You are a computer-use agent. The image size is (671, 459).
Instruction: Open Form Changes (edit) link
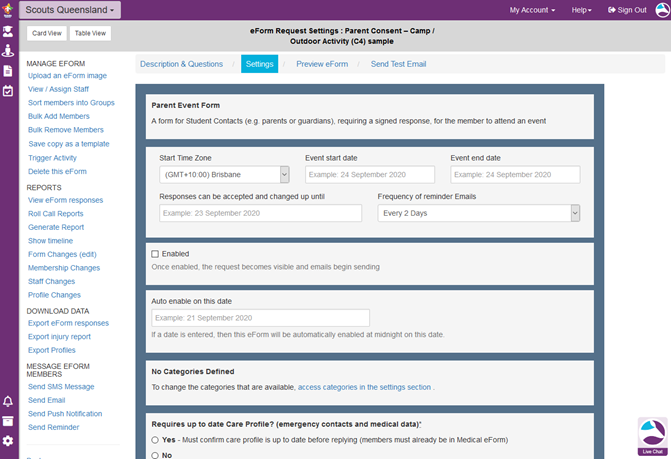(62, 255)
